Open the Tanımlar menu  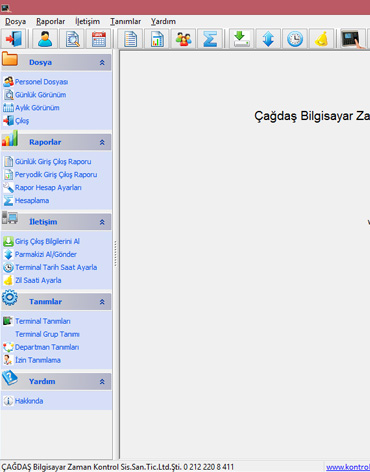(x=126, y=22)
